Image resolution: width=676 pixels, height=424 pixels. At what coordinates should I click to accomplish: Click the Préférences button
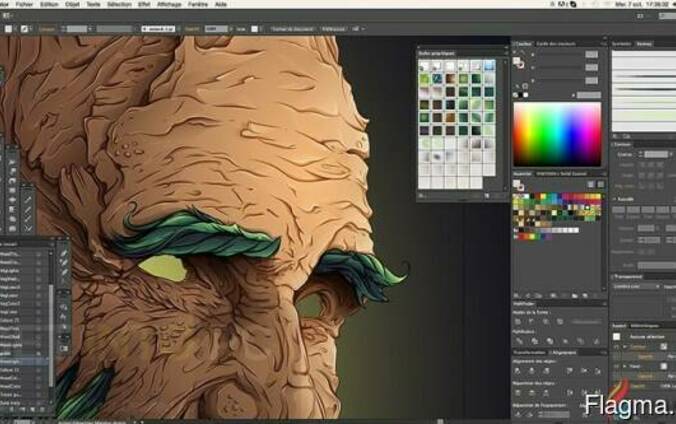tap(333, 29)
